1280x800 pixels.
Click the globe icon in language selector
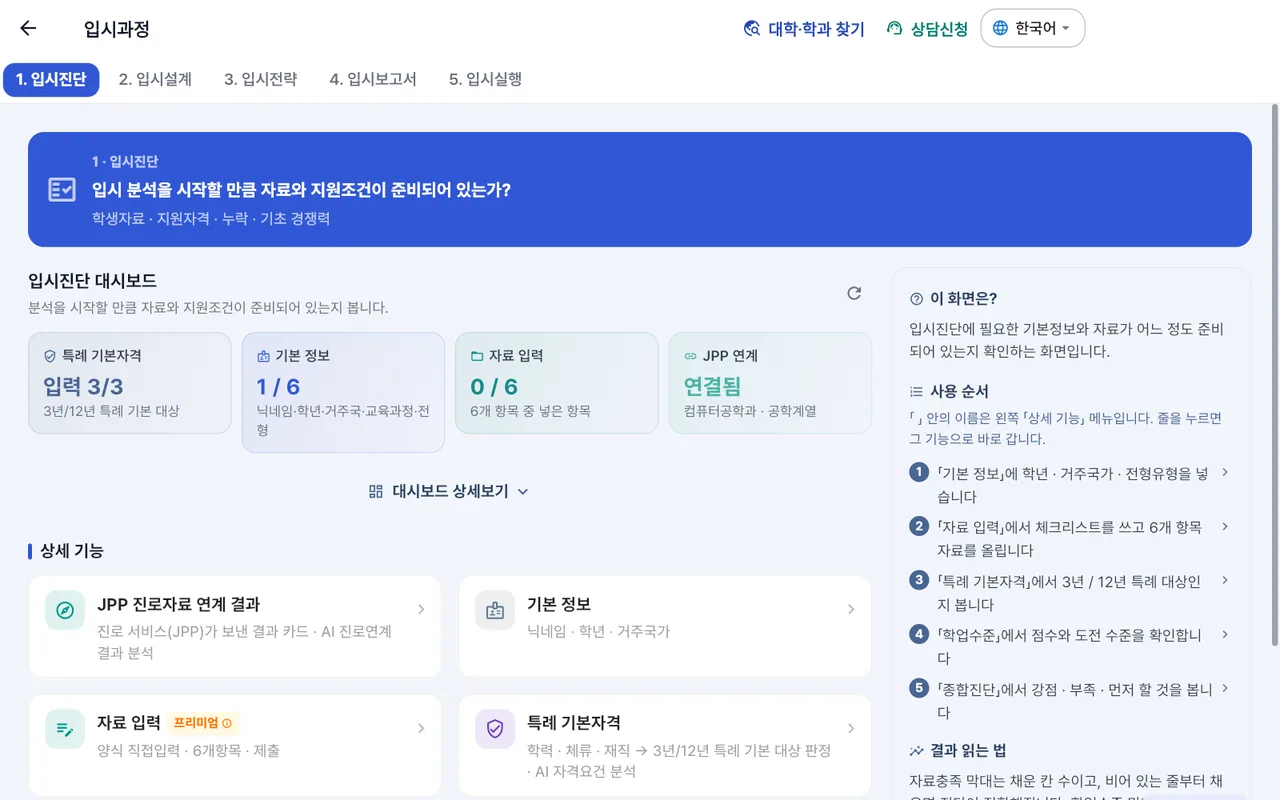tap(1000, 28)
